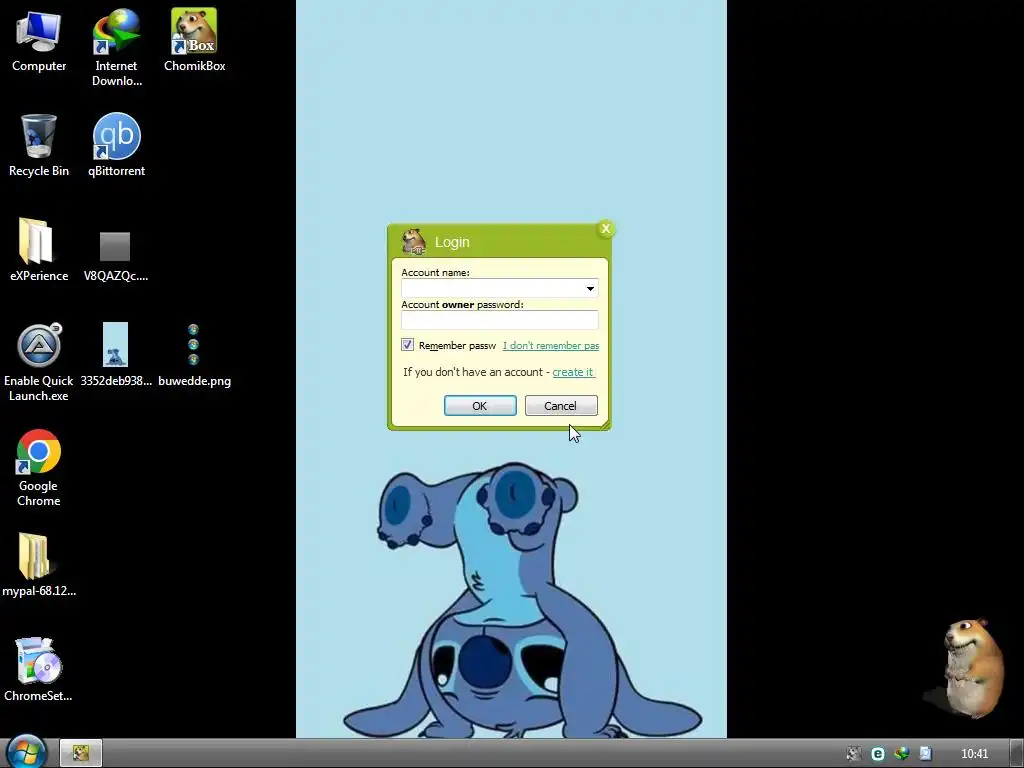Close the Login dialog with the X
The width and height of the screenshot is (1024, 768).
click(605, 229)
